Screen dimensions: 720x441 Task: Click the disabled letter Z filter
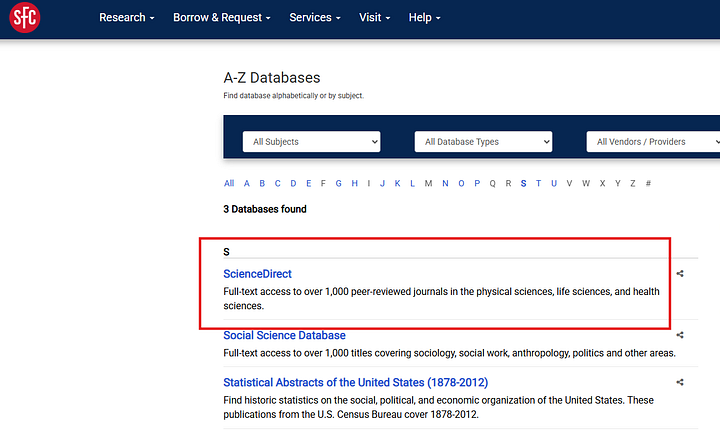click(633, 183)
